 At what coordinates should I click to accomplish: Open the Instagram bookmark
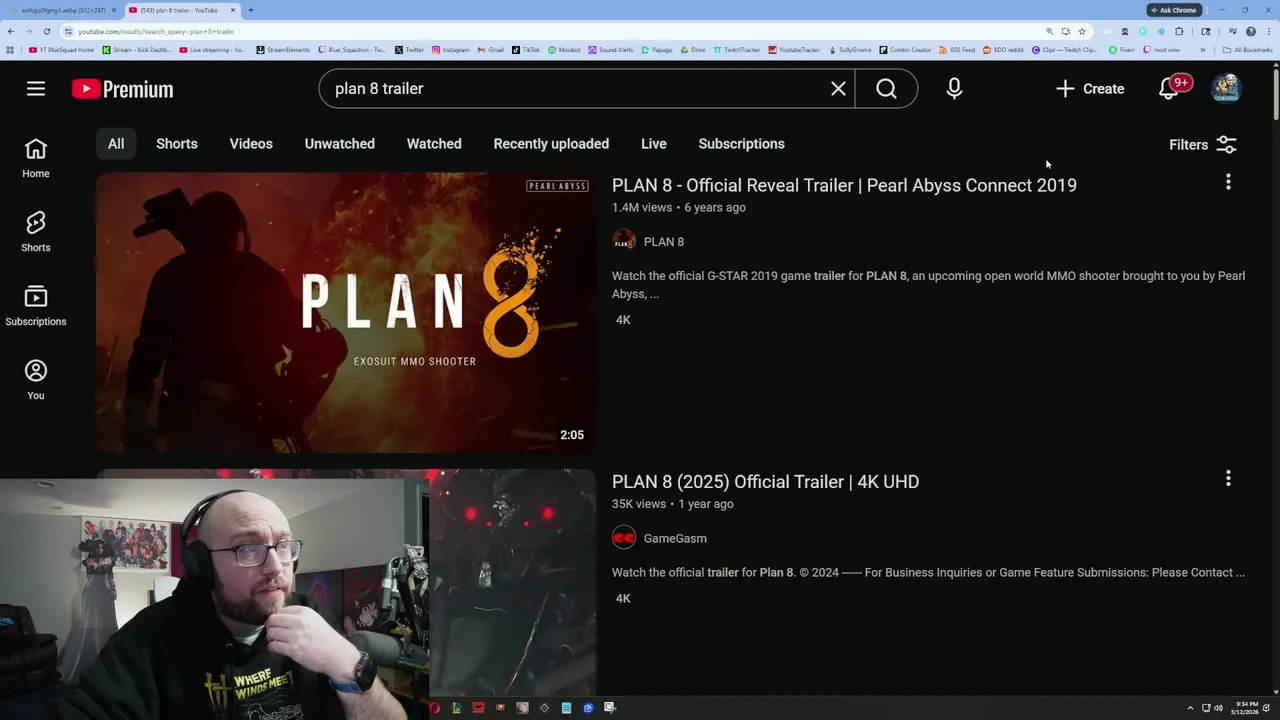(x=450, y=49)
